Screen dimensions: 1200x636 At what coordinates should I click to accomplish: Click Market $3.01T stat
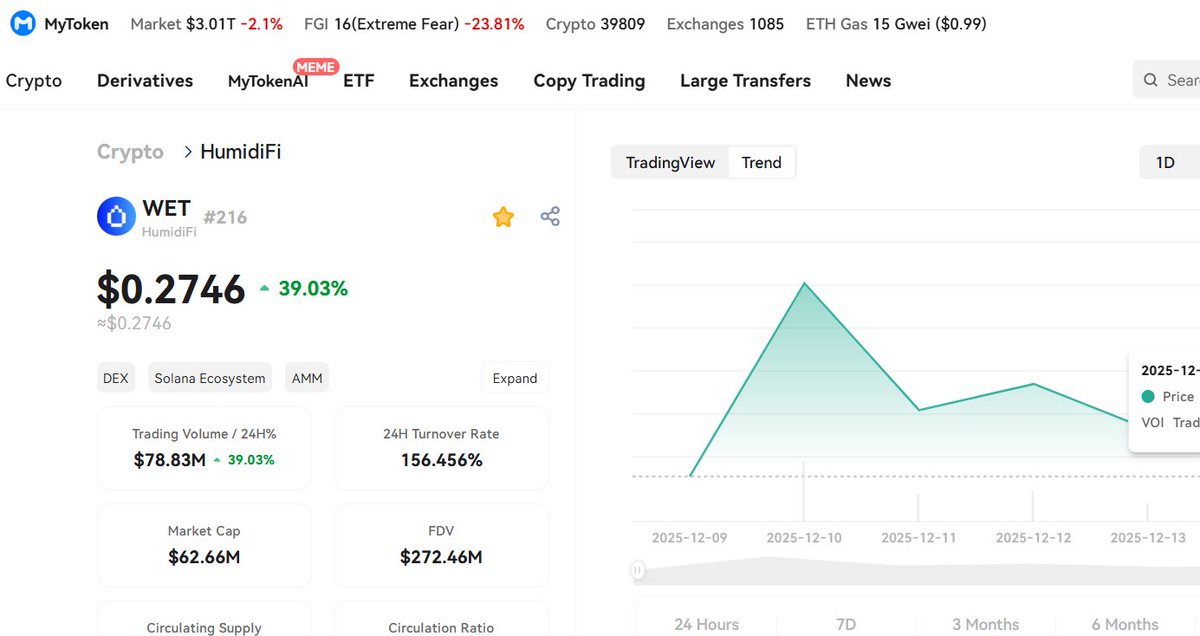(x=206, y=23)
